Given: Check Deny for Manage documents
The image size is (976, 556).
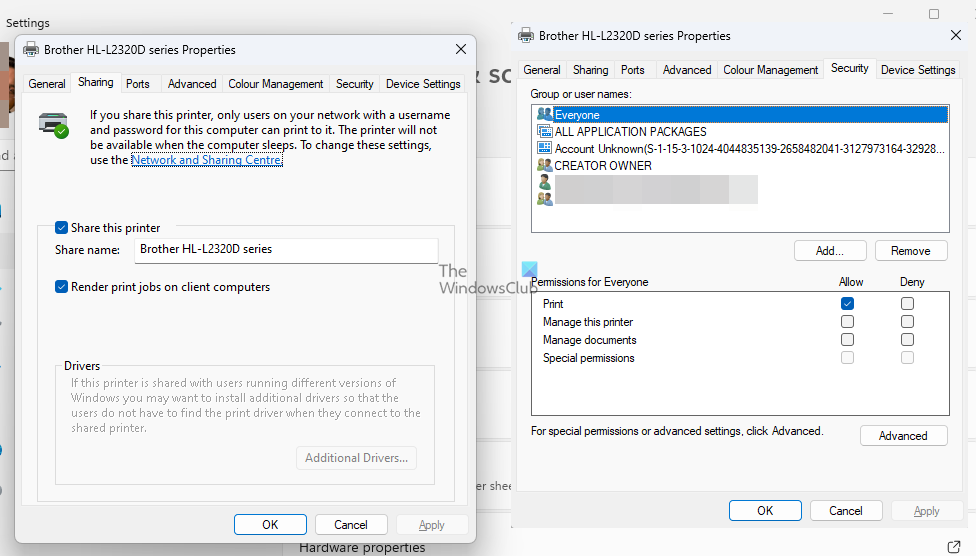Looking at the screenshot, I should pyautogui.click(x=908, y=340).
